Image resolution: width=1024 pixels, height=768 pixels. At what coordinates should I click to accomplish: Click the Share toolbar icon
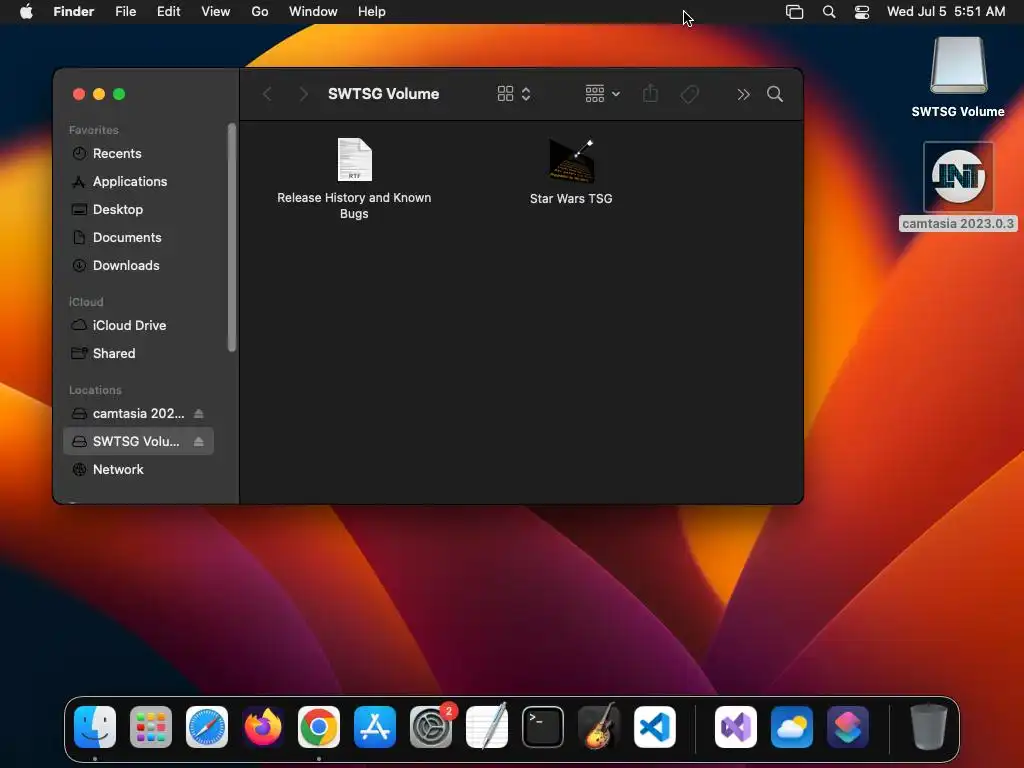[650, 94]
